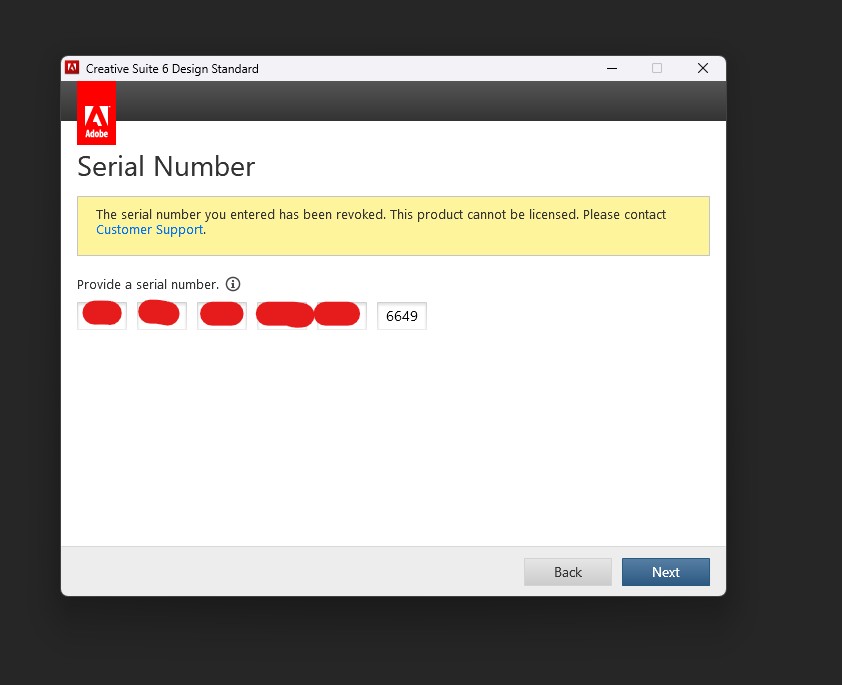This screenshot has width=843, height=685.
Task: Click the Creative Suite 6 title bar text
Action: pos(172,68)
